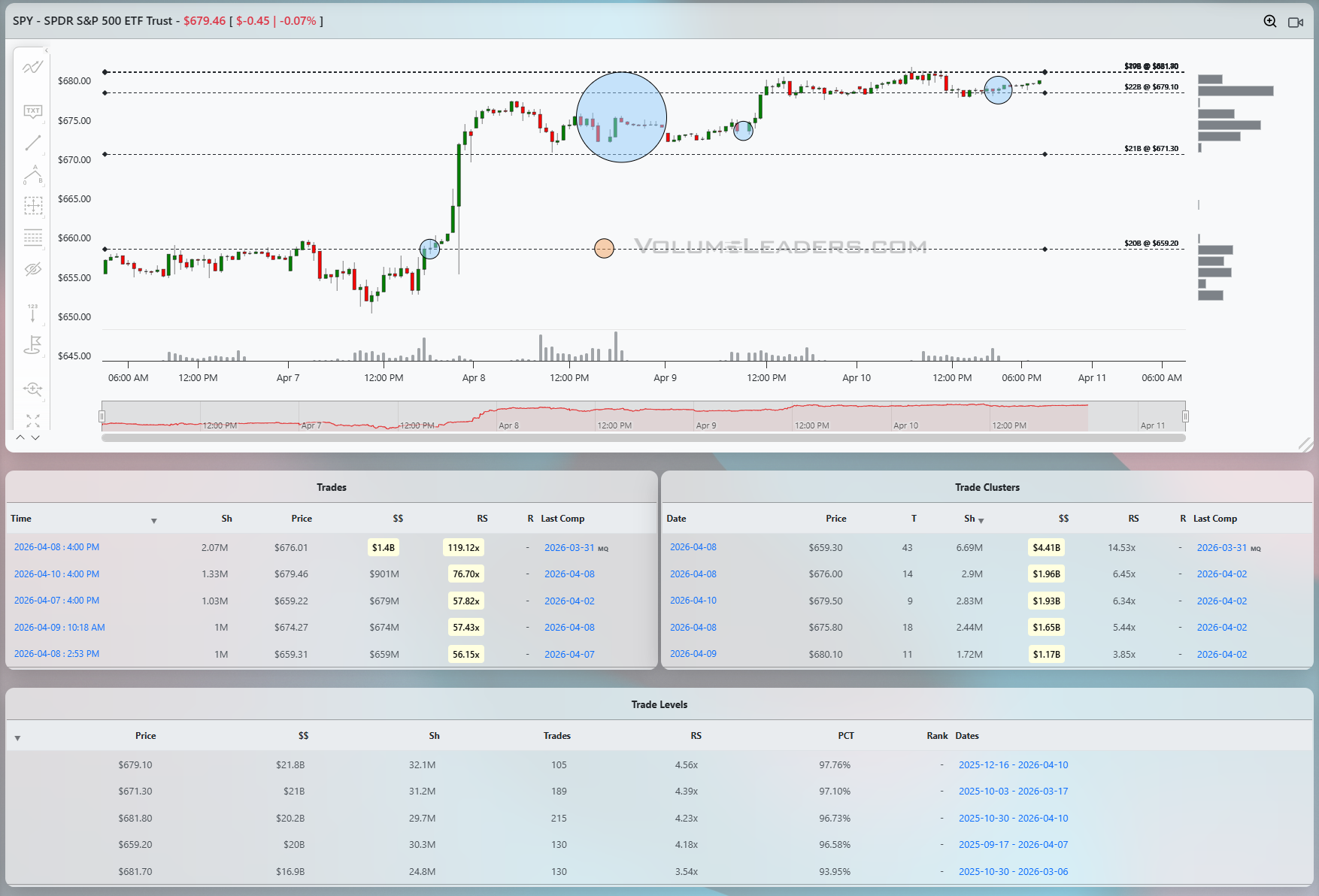
Task: Collapse the drawing toolbar with small arrow
Action: [x=46, y=50]
